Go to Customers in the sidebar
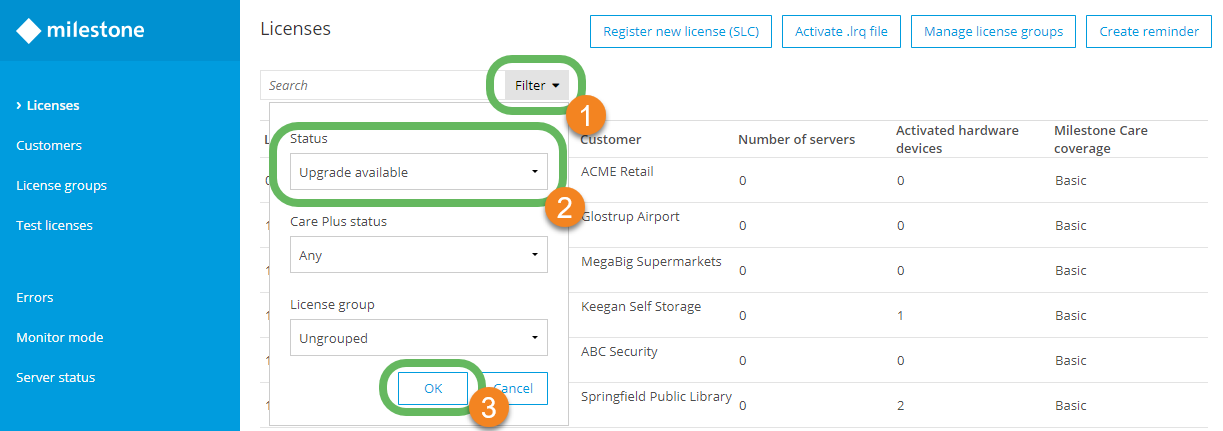 tap(49, 145)
